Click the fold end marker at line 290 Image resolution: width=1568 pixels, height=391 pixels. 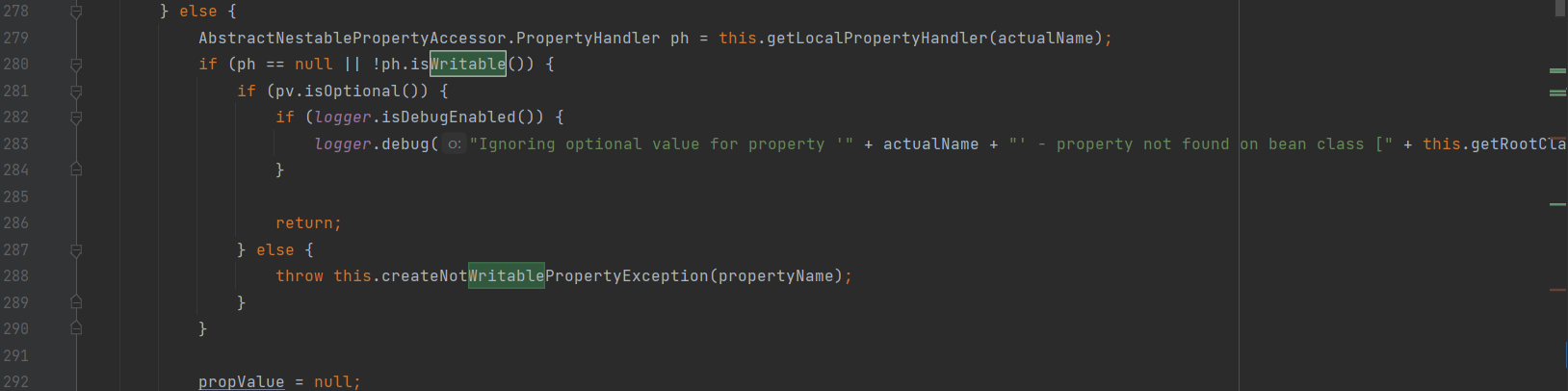[x=76, y=328]
